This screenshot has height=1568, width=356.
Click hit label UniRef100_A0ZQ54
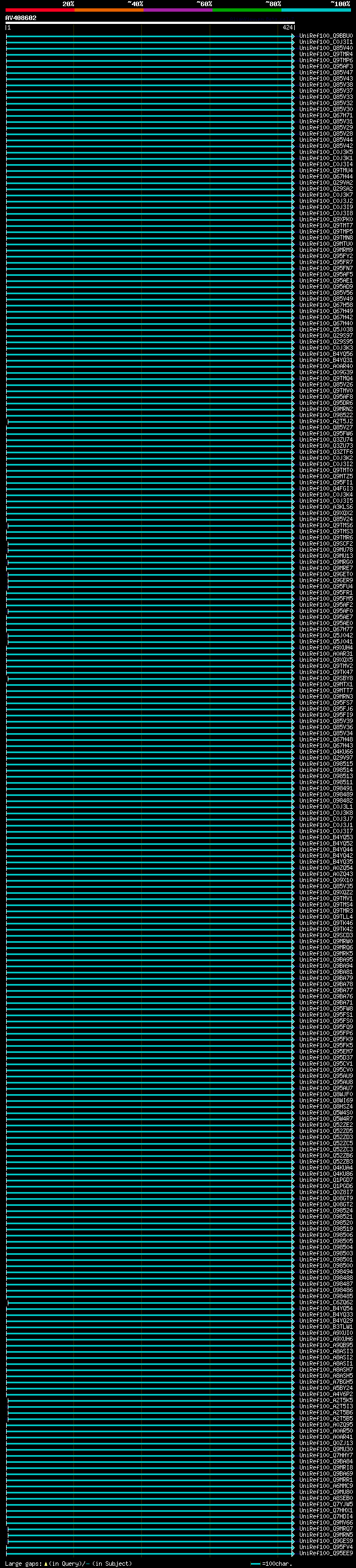point(326,868)
